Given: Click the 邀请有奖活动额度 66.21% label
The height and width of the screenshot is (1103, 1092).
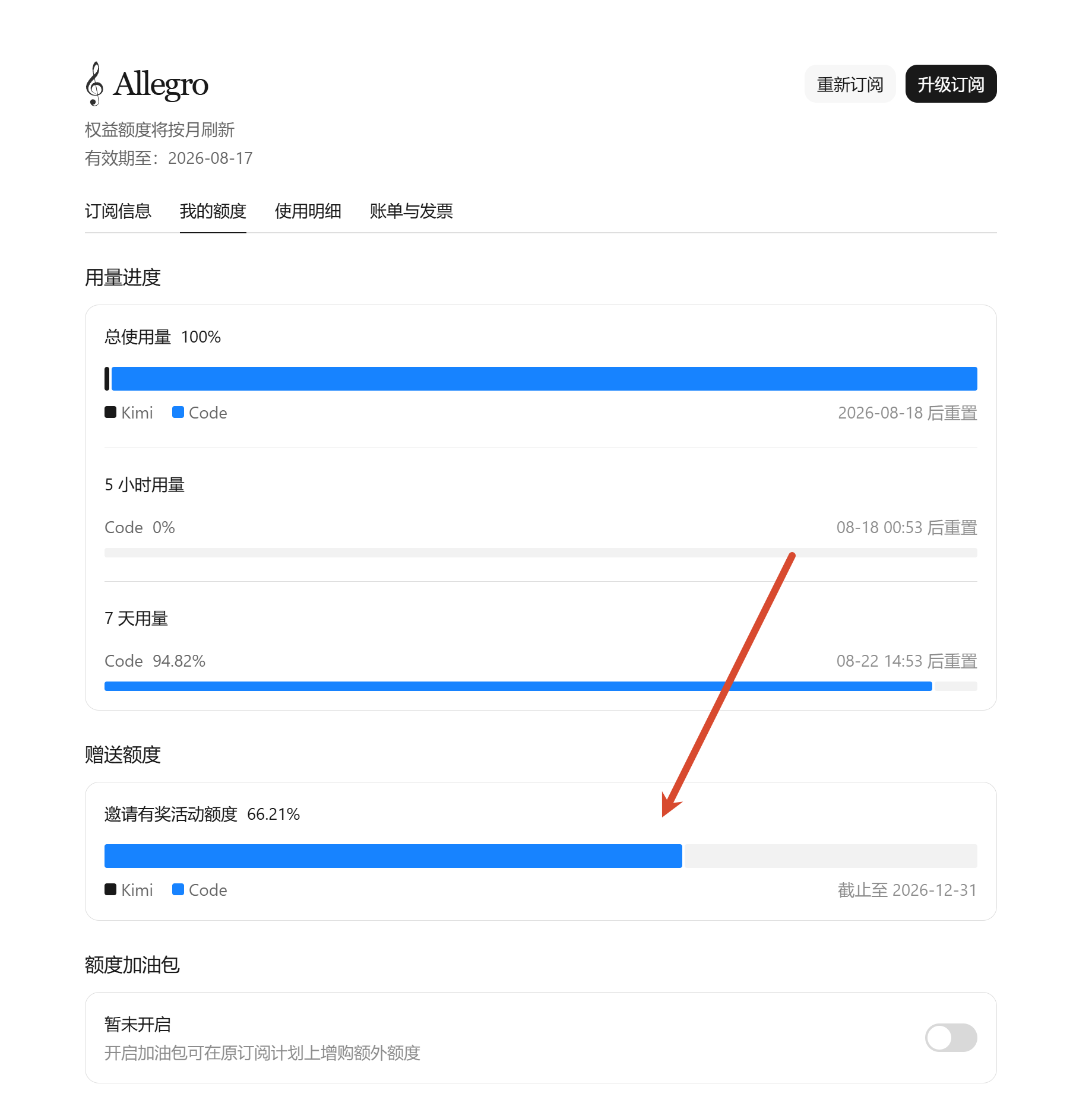Looking at the screenshot, I should (x=202, y=814).
